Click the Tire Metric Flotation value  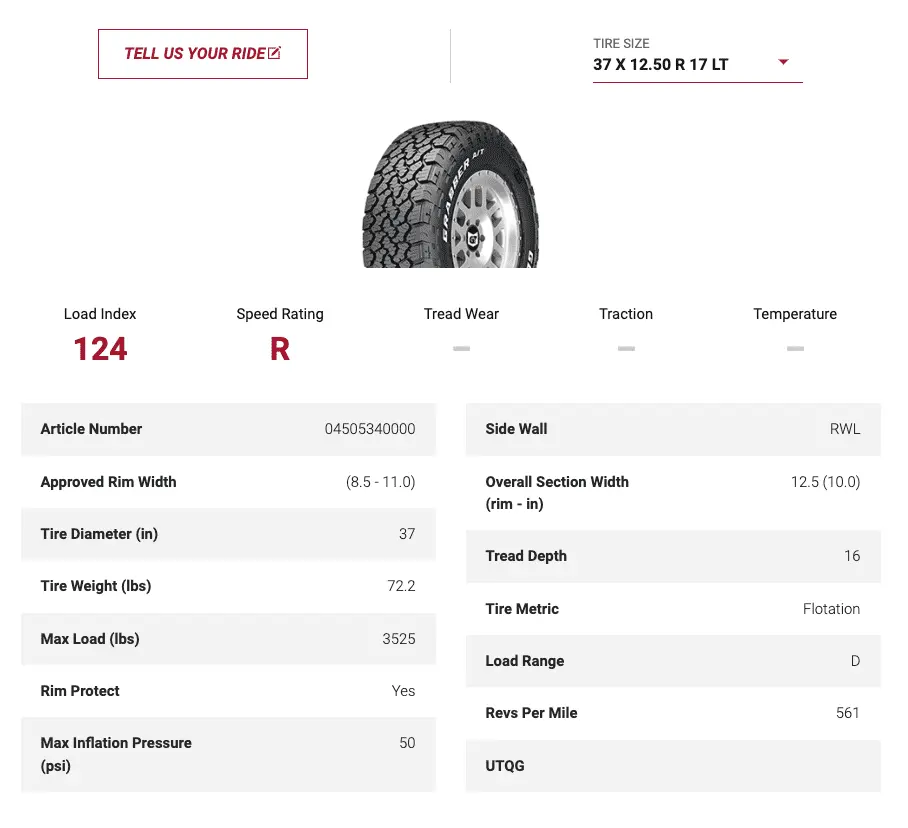click(x=831, y=608)
